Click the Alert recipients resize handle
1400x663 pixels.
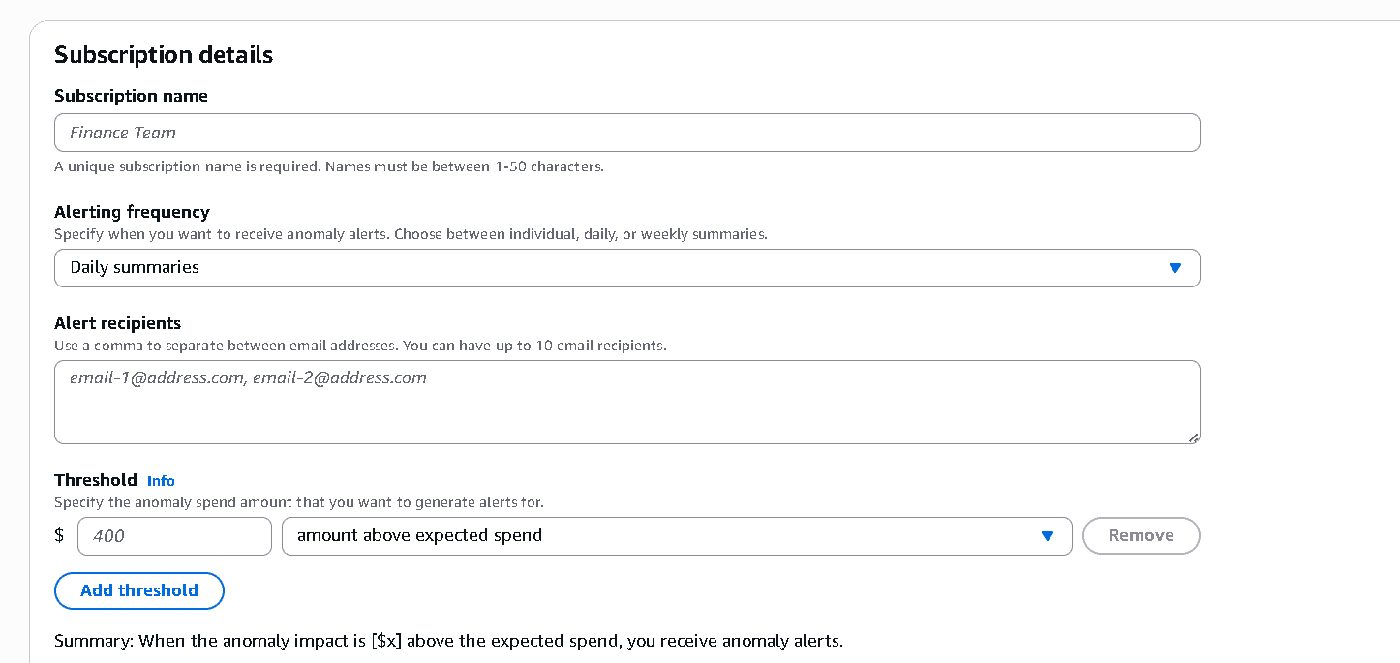1194,438
